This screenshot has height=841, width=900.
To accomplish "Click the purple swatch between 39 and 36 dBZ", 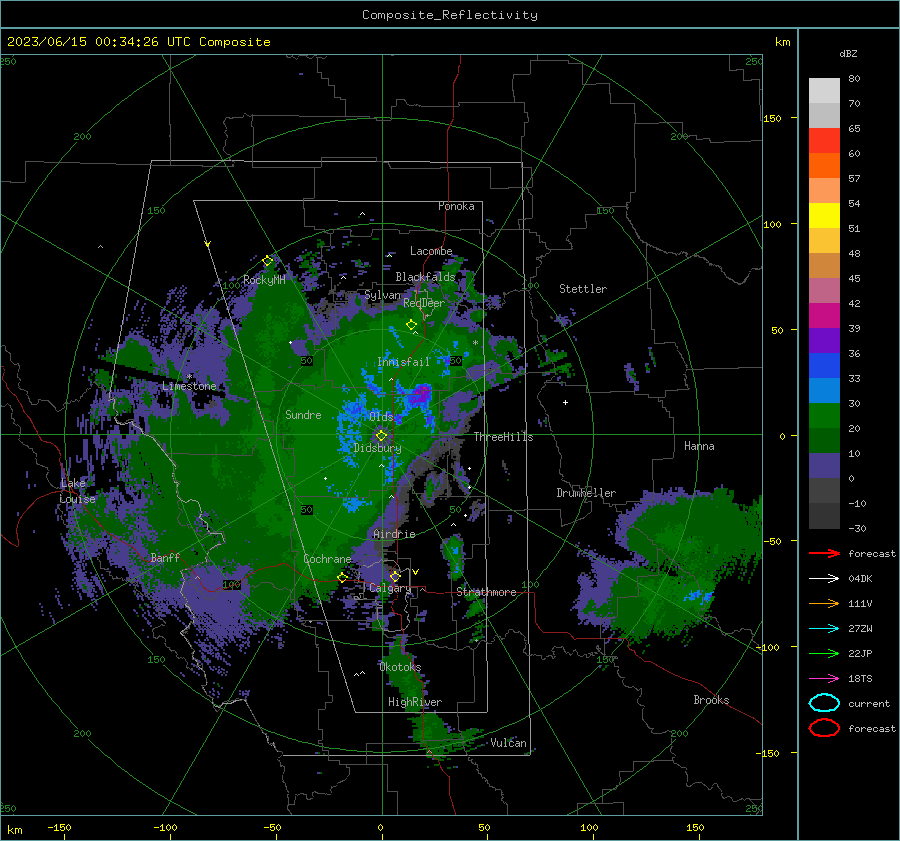I will click(824, 341).
